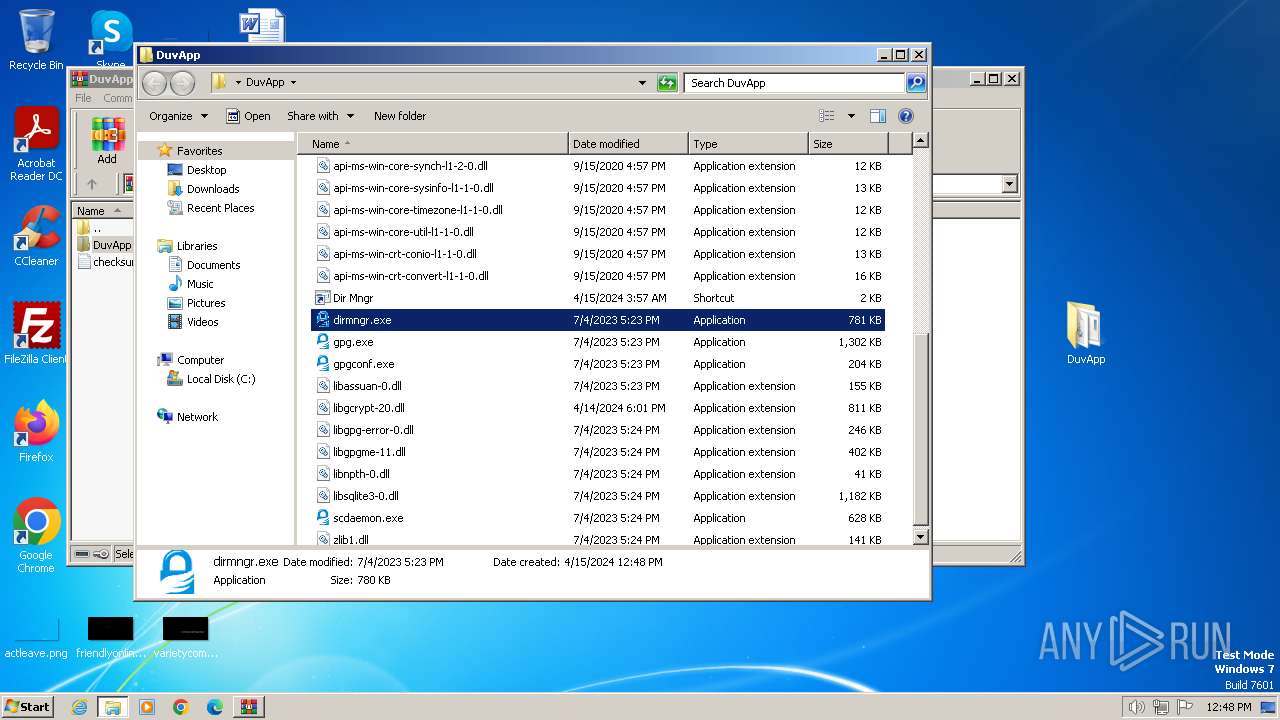Click Action Center flag in tray
This screenshot has height=720, width=1280.
(1186, 707)
